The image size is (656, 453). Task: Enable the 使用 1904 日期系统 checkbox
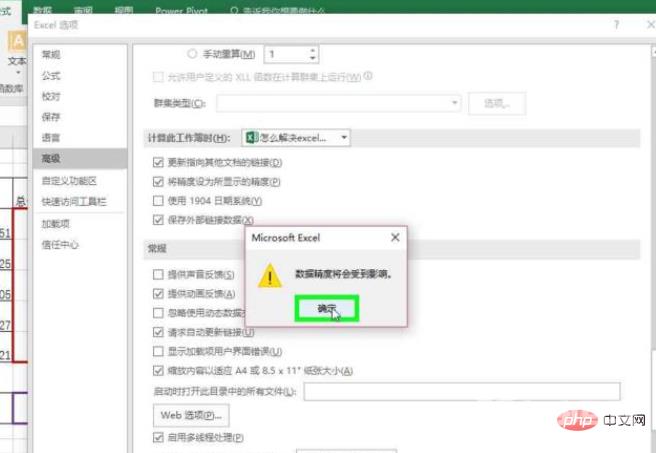157,201
